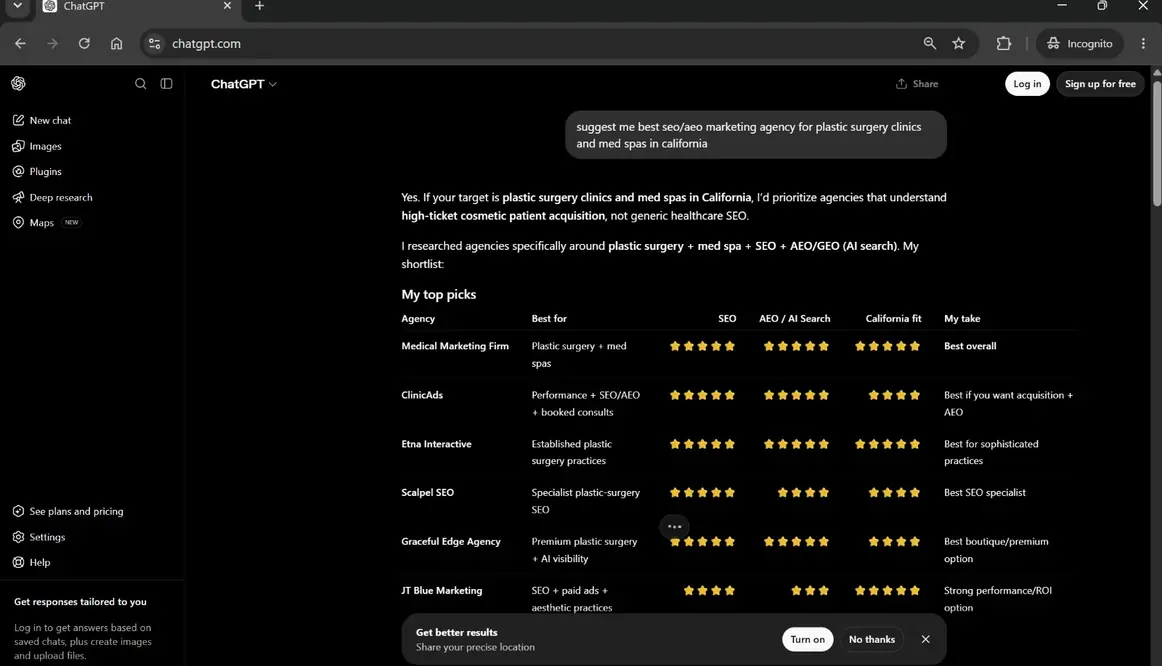Open the zoom magnifier in address bar
Image resolution: width=1162 pixels, height=666 pixels.
coord(929,44)
